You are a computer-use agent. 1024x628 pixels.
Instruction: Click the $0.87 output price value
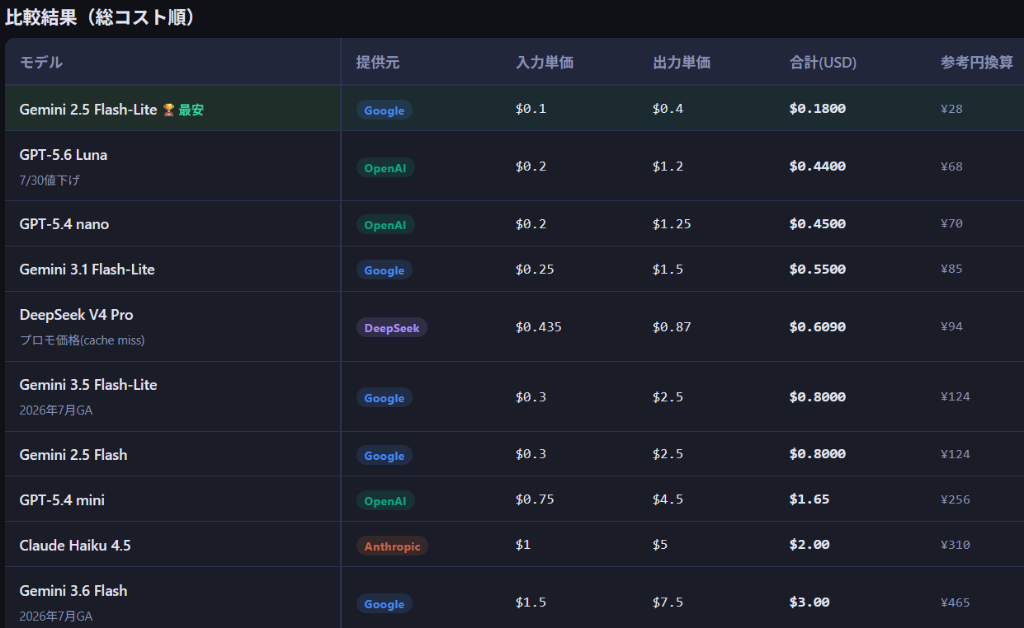(x=671, y=326)
